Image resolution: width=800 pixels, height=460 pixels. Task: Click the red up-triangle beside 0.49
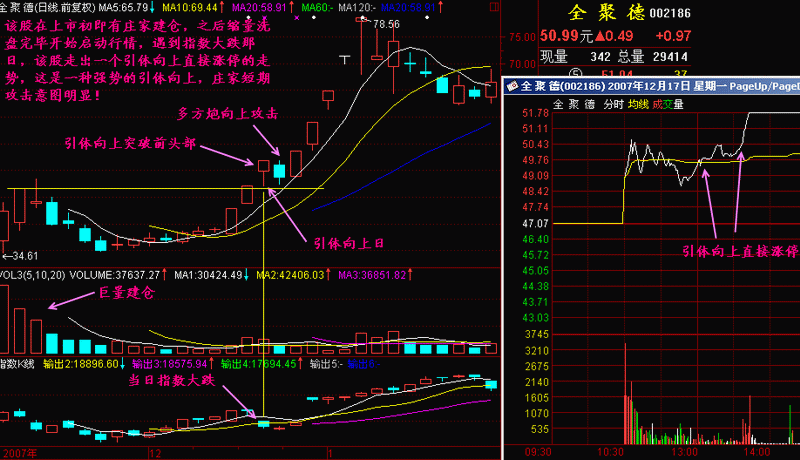599,37
